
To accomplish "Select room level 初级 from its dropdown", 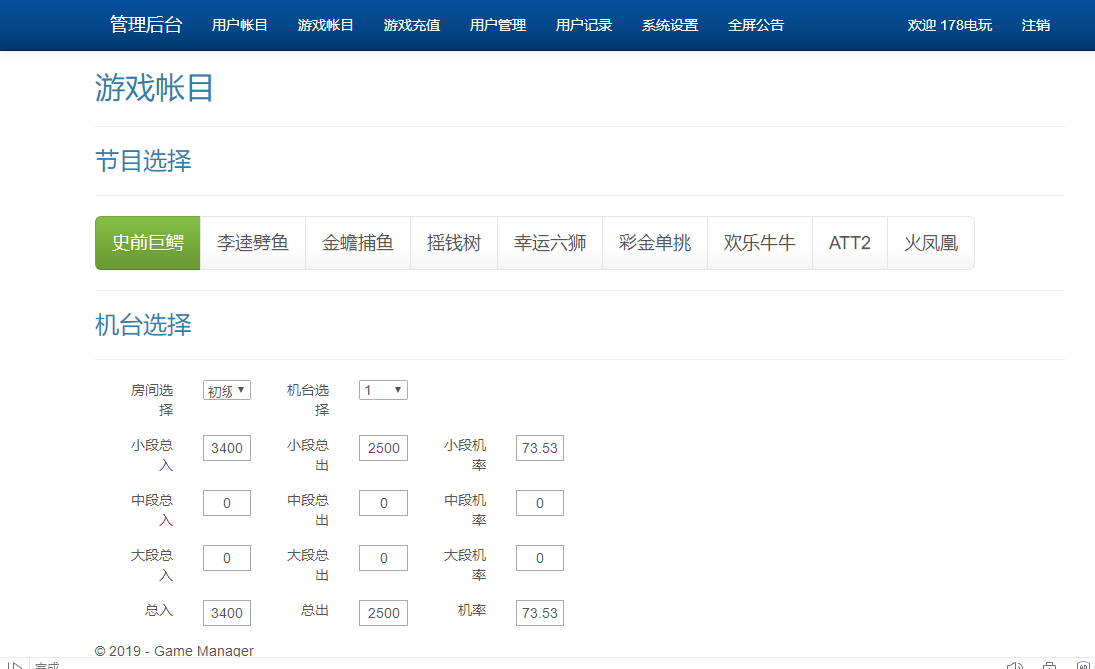I will [x=226, y=390].
